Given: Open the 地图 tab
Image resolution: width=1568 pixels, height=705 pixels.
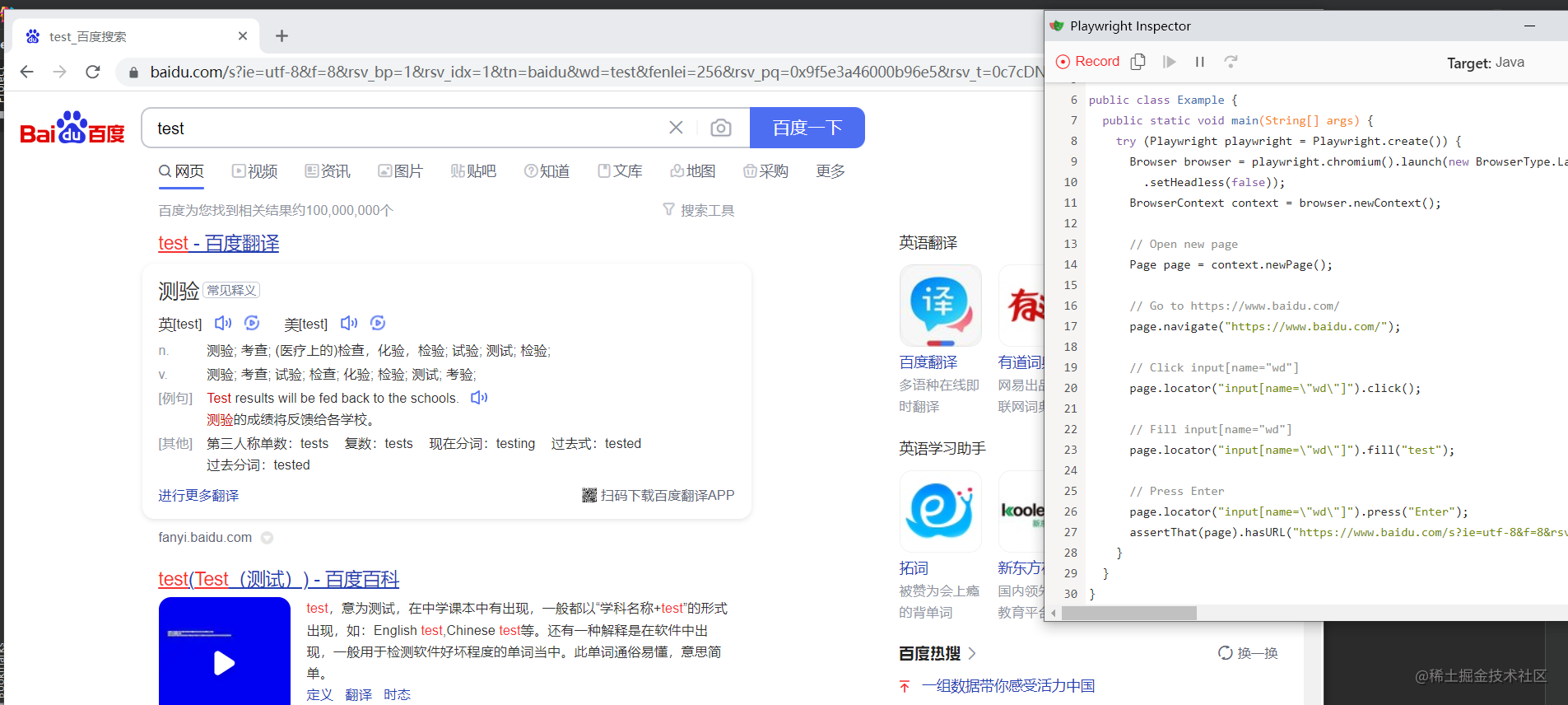Looking at the screenshot, I should [693, 171].
